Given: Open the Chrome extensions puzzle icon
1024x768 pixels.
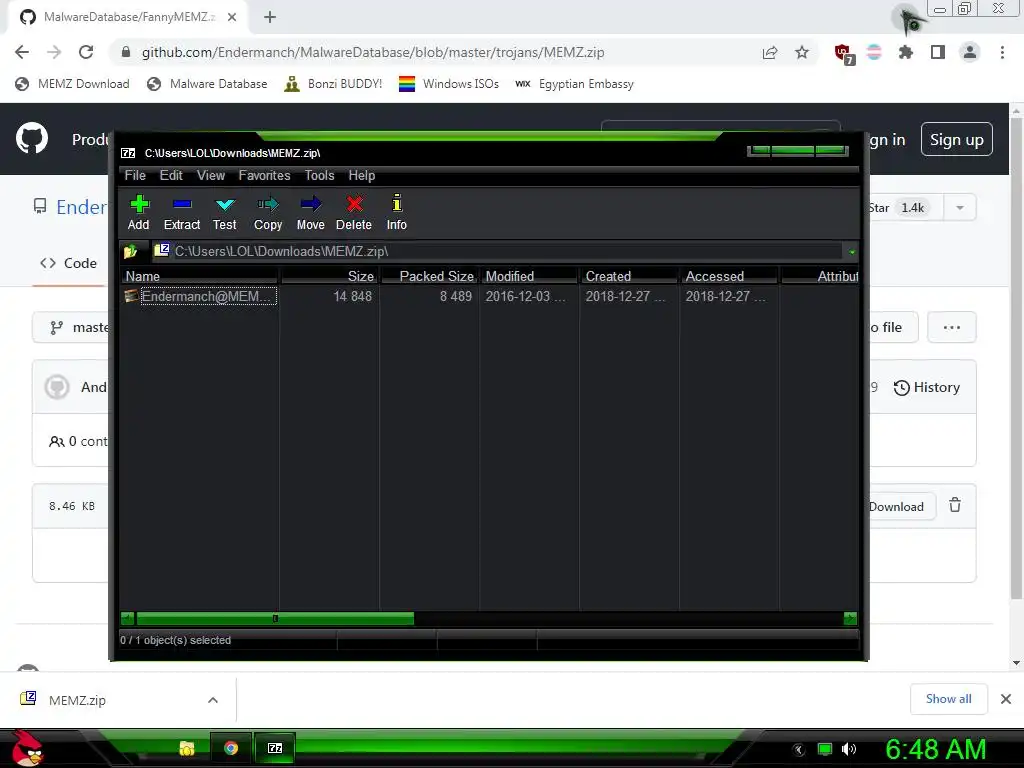Looking at the screenshot, I should [906, 52].
